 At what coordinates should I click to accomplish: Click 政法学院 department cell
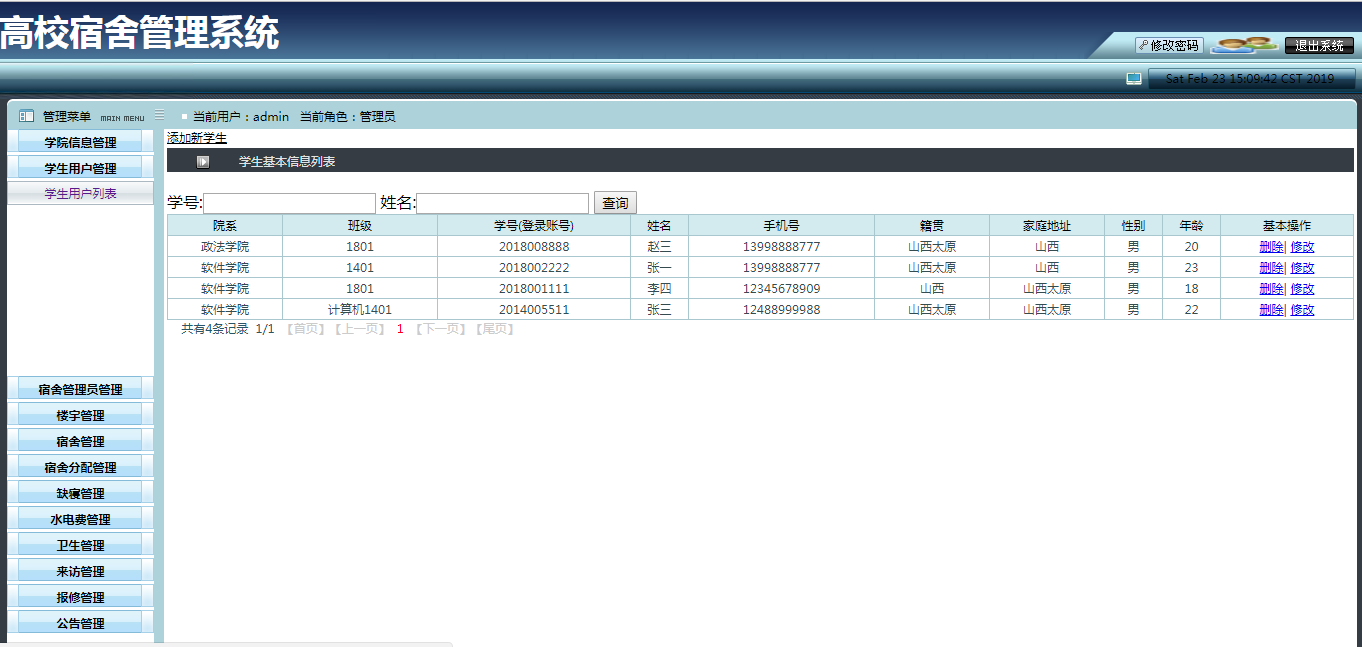(x=225, y=246)
